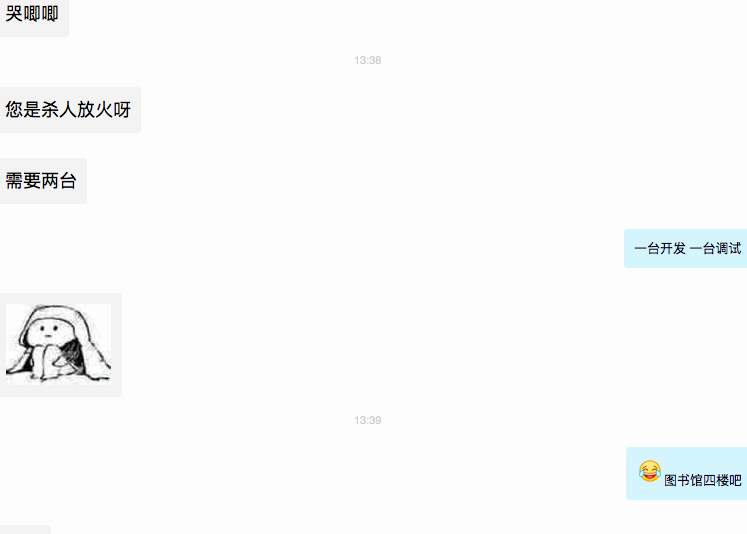Click the 13:38 timestamp label
This screenshot has height=534, width=747.
[x=368, y=60]
